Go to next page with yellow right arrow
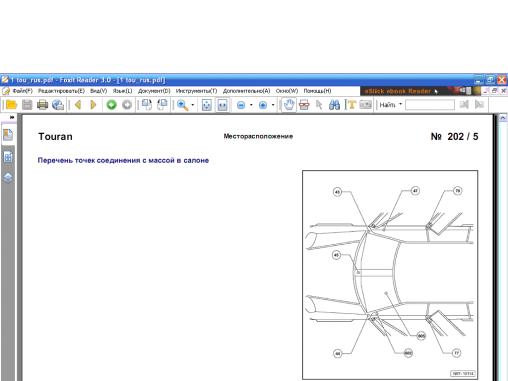 [93, 105]
